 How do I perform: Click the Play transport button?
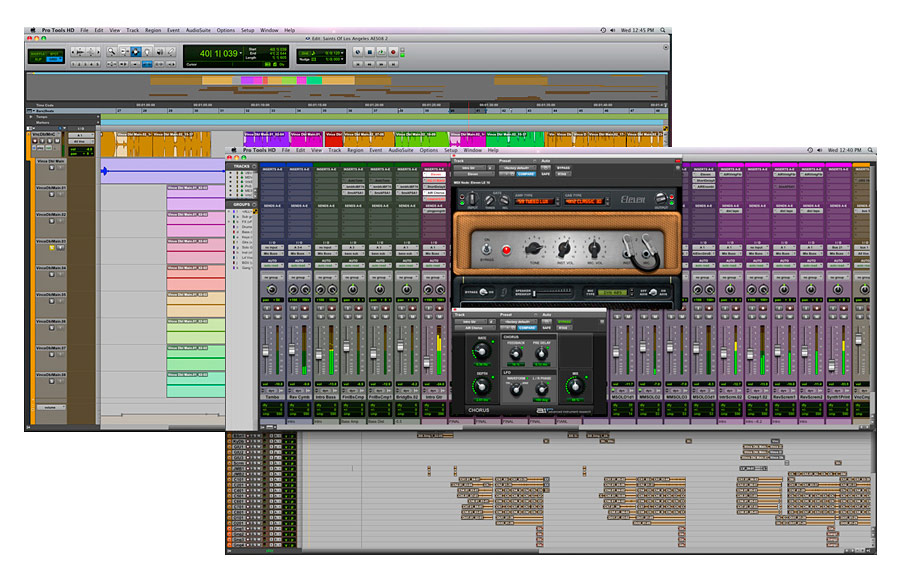click(381, 52)
